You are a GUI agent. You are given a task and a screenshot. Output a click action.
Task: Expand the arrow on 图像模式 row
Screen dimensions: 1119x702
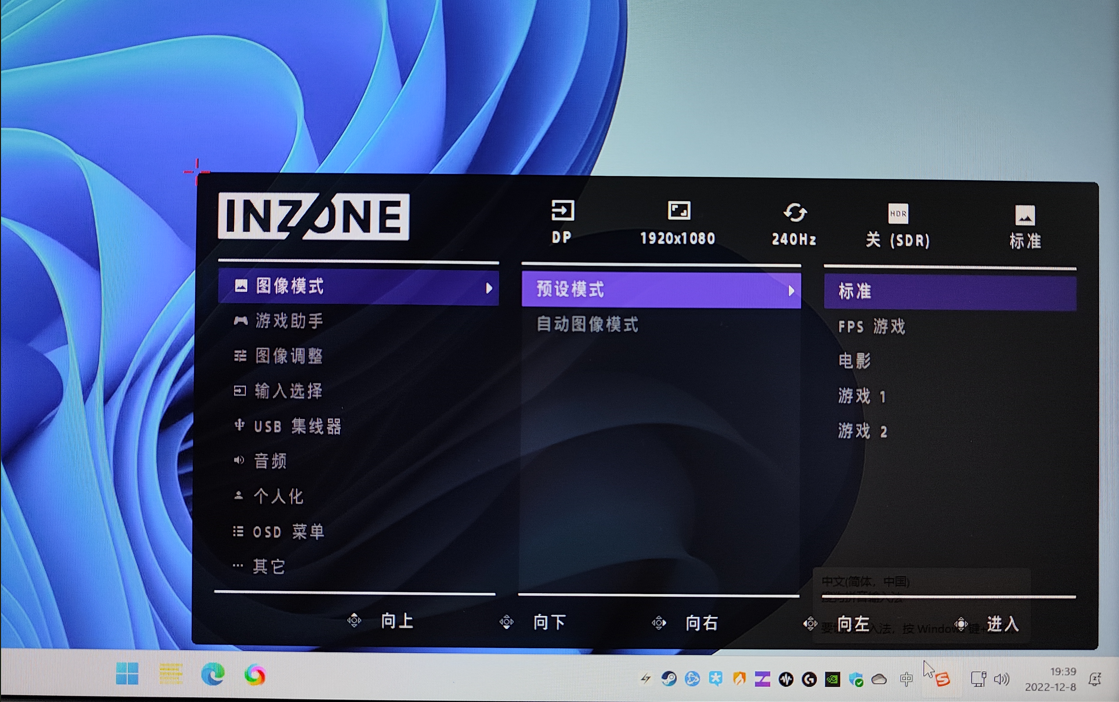tap(489, 288)
